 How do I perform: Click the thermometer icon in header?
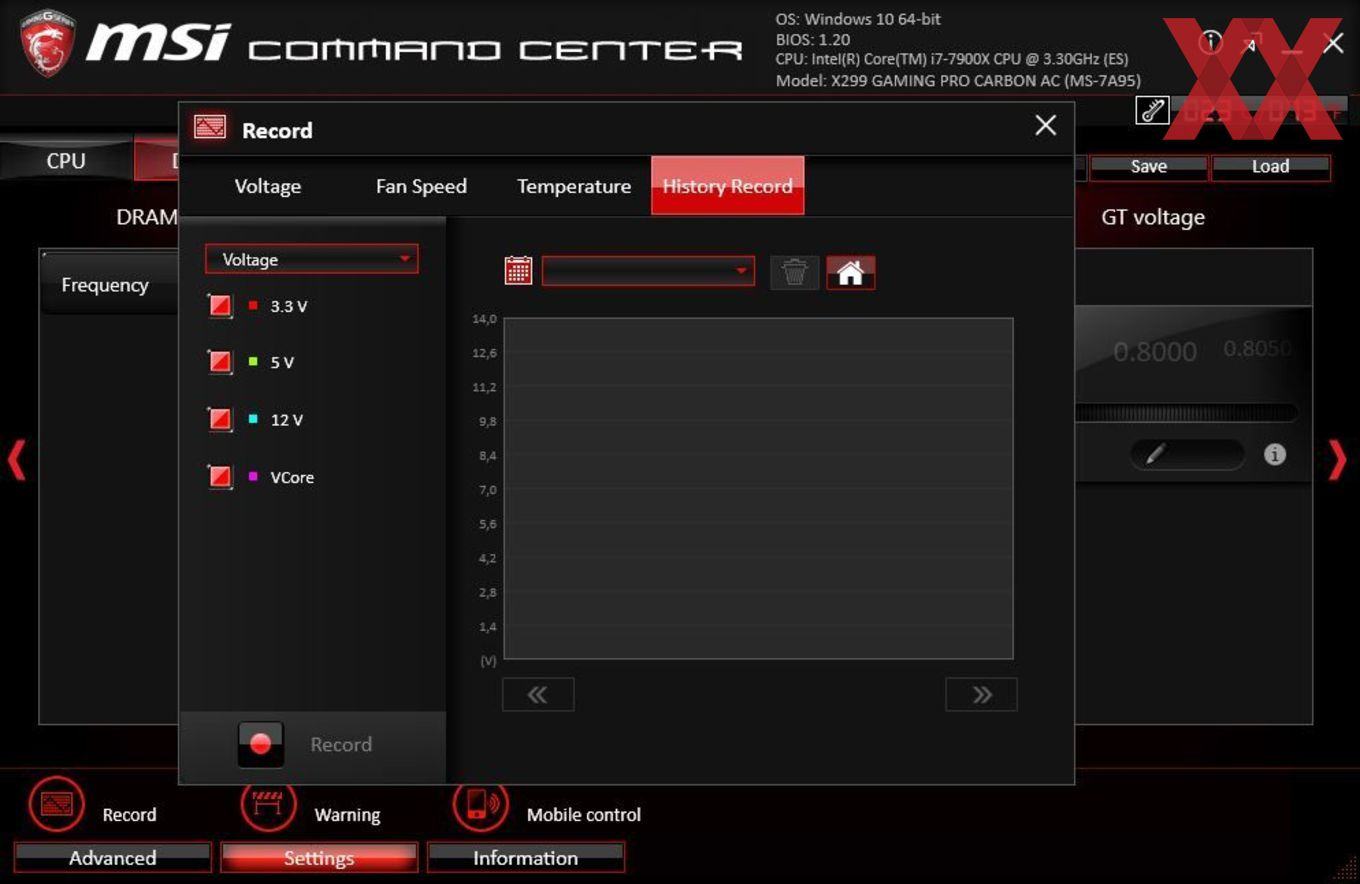(1153, 111)
